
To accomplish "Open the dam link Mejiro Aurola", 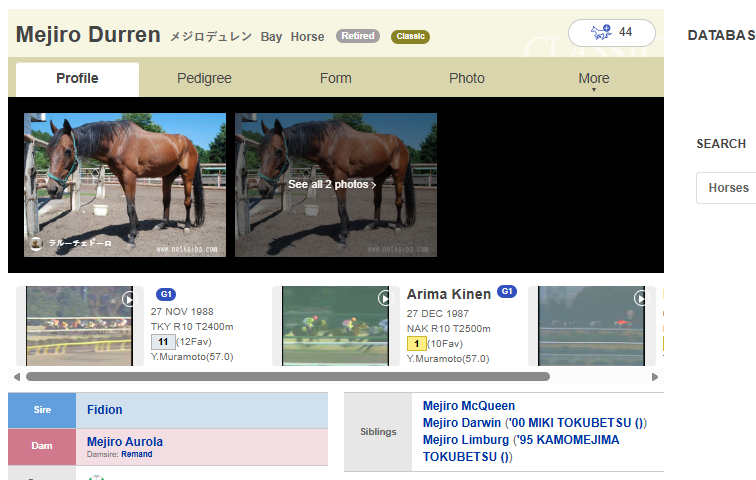I will [125, 441].
